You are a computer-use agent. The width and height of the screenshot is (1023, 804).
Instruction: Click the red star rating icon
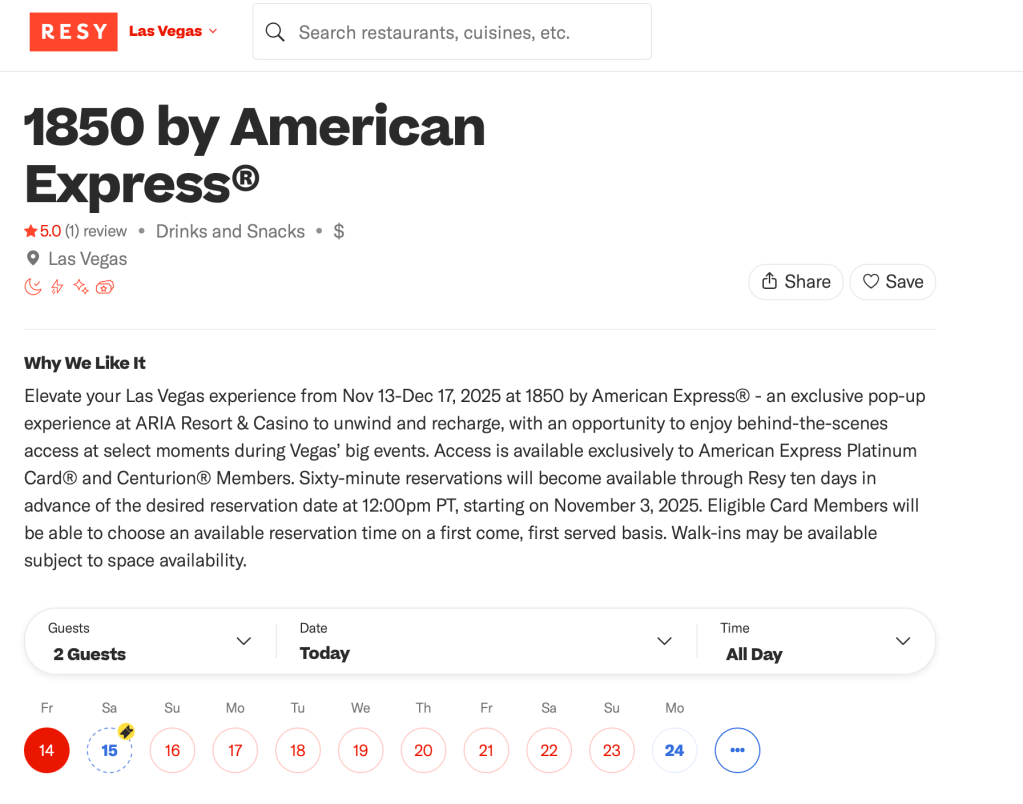[31, 231]
